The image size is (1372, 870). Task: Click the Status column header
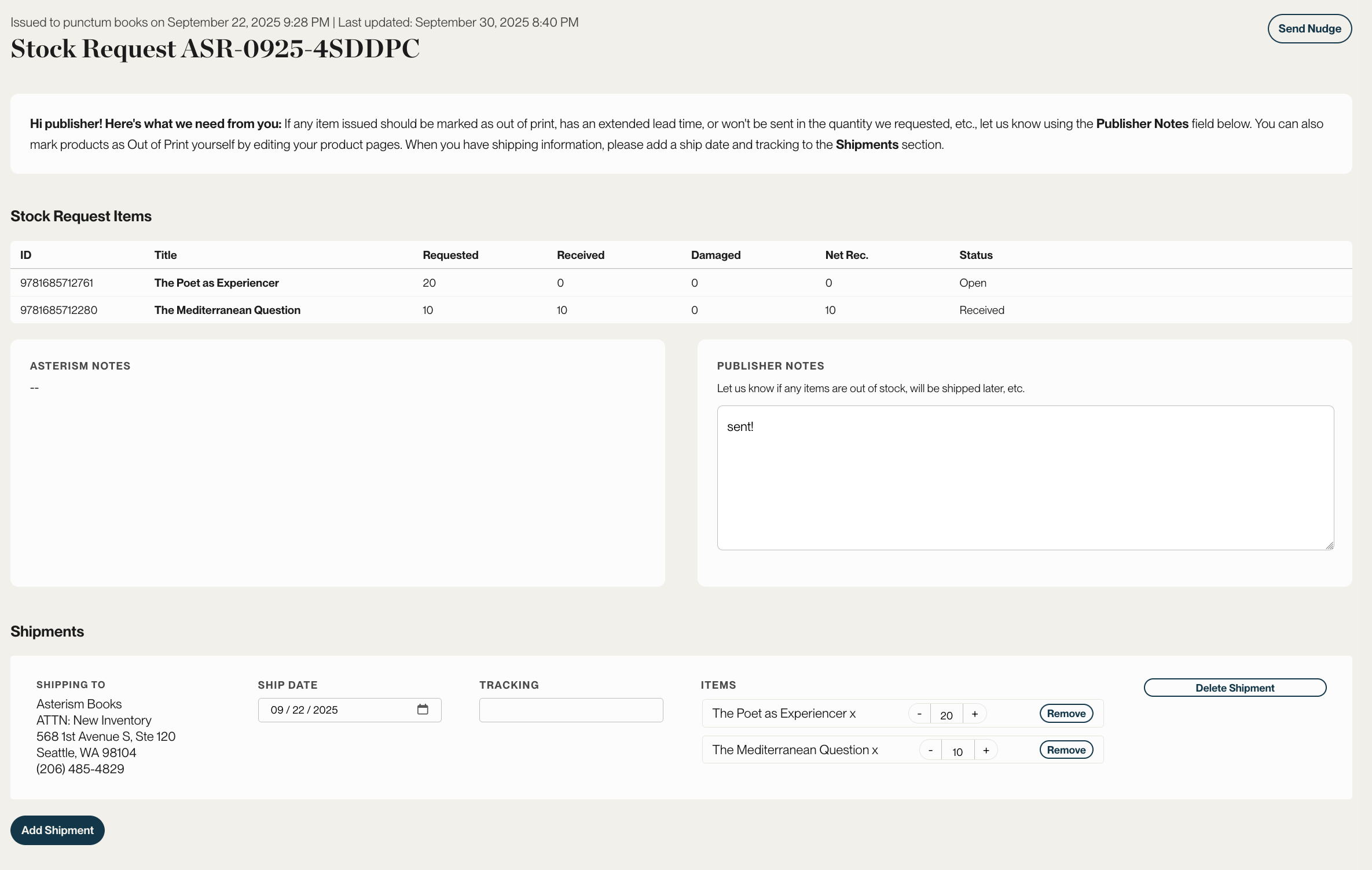(x=975, y=255)
